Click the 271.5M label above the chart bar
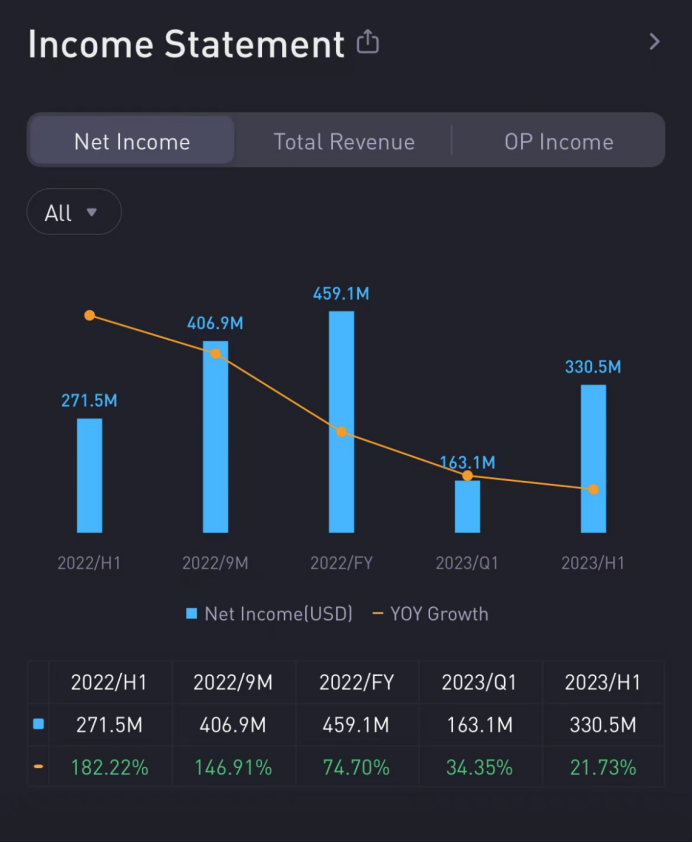Image resolution: width=692 pixels, height=843 pixels. click(x=89, y=401)
